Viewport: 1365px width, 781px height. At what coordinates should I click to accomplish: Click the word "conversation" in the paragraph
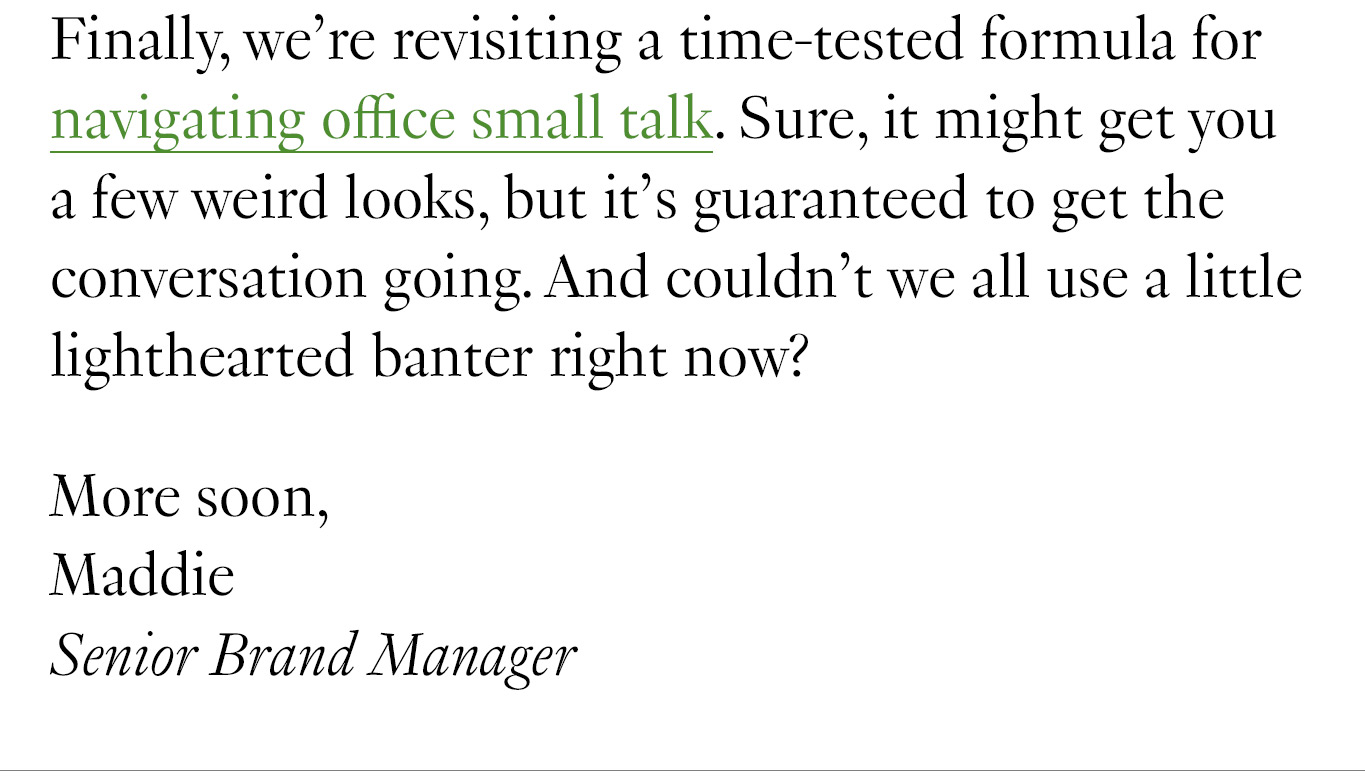tap(208, 279)
